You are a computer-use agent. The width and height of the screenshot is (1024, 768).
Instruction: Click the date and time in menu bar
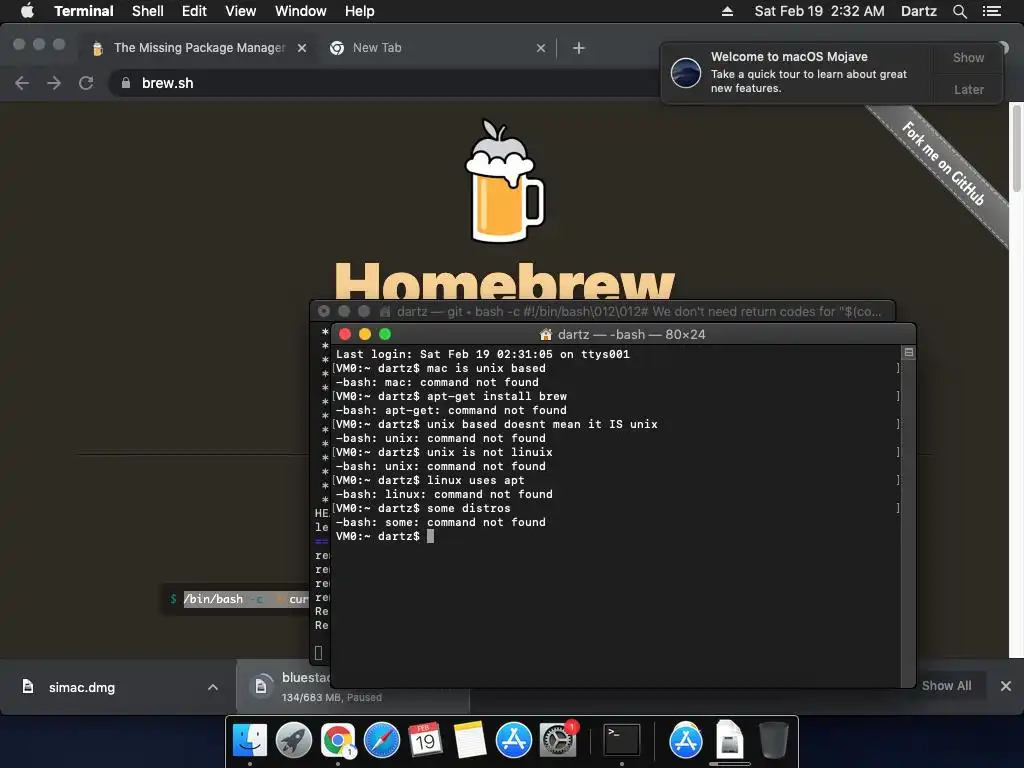[x=819, y=11]
